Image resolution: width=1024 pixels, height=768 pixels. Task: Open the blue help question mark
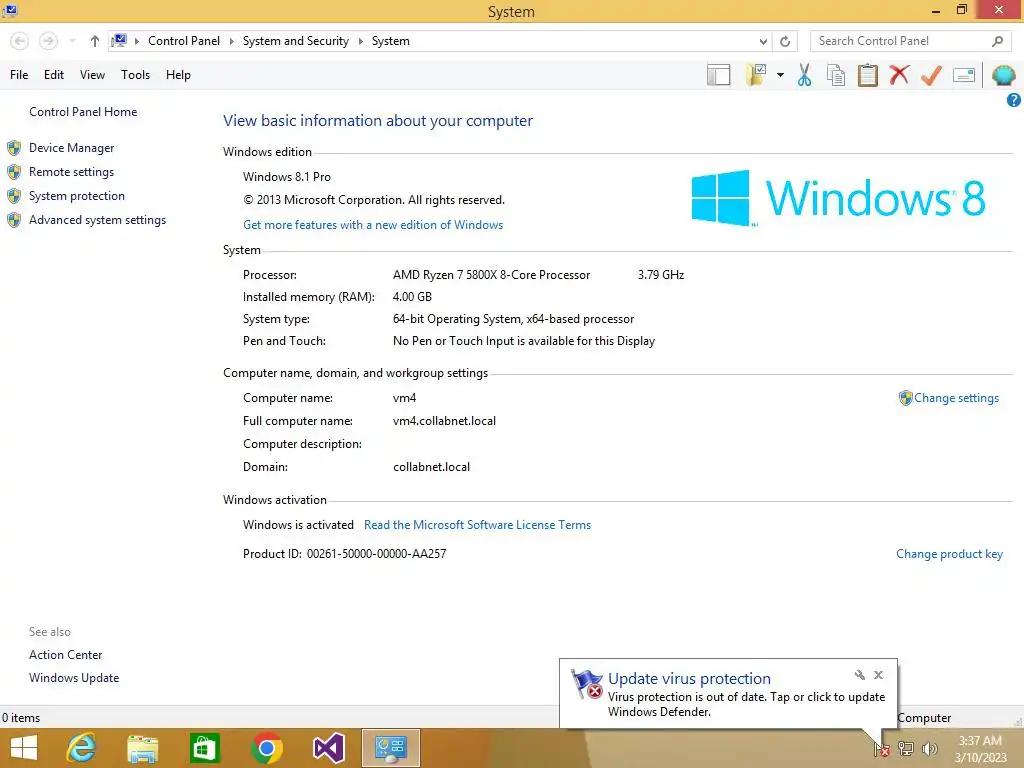(x=1014, y=100)
